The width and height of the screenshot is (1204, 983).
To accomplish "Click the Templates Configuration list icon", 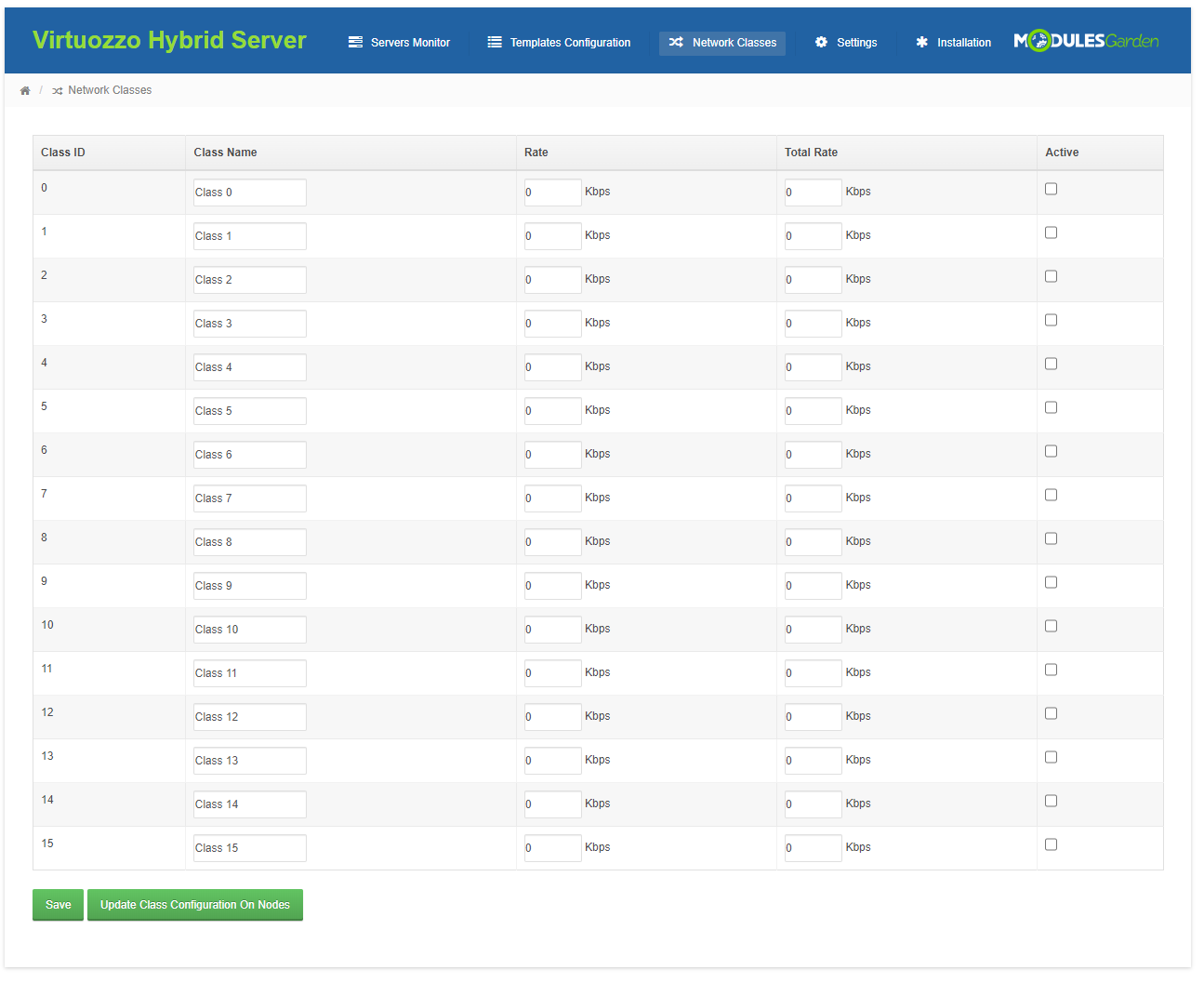I will pyautogui.click(x=495, y=43).
